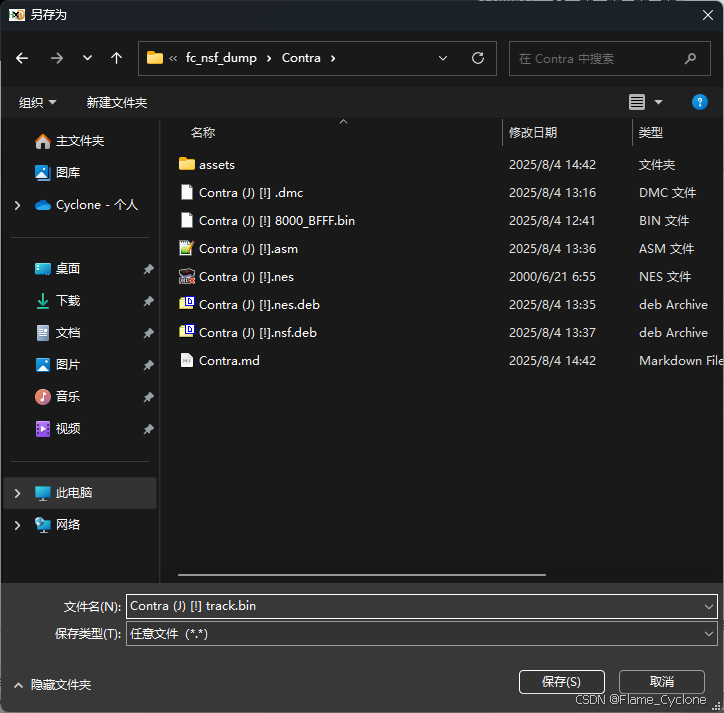The height and width of the screenshot is (713, 724).
Task: Expand the address bar history dropdown
Action: 443,58
